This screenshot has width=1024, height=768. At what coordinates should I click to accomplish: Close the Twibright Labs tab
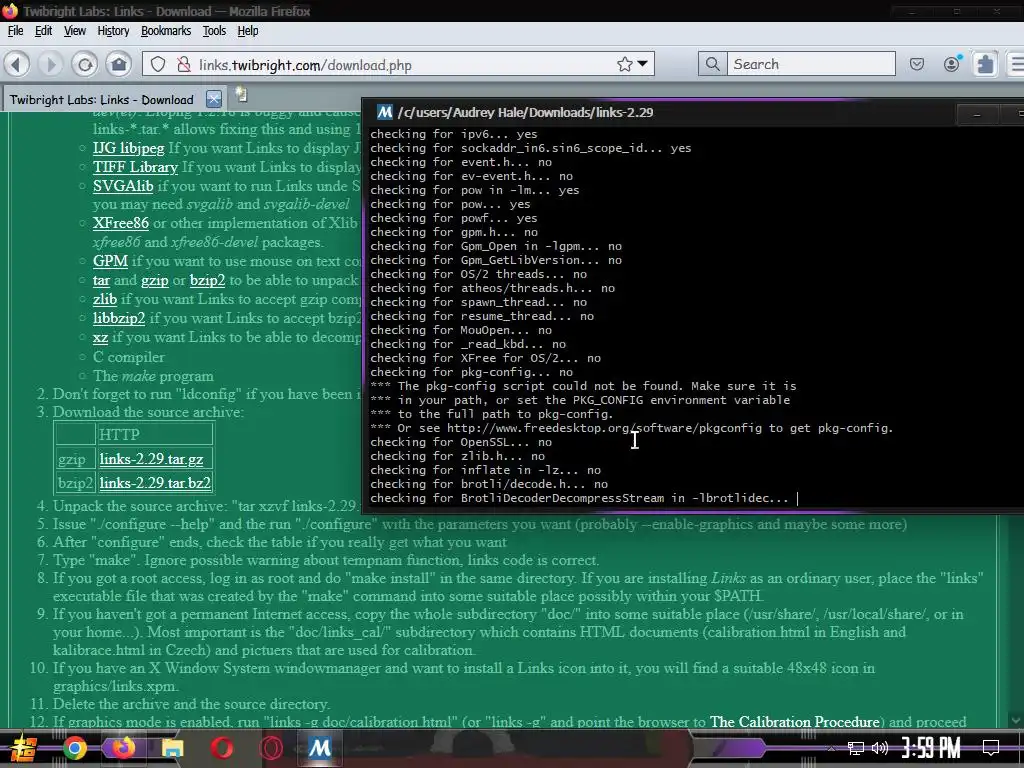pyautogui.click(x=214, y=99)
